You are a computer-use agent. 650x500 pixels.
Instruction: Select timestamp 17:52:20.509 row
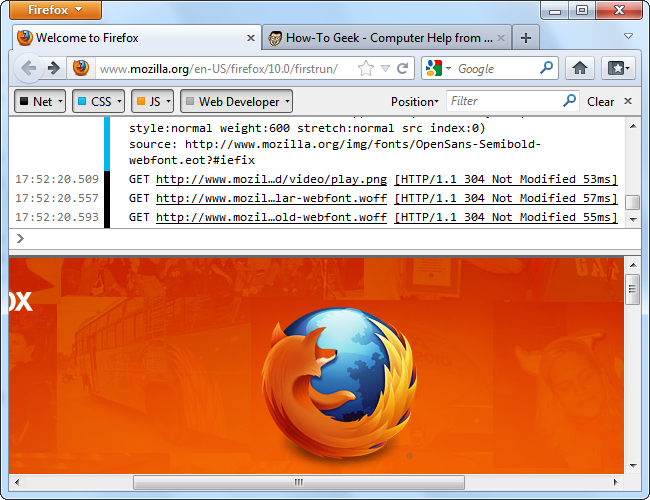[x=57, y=180]
